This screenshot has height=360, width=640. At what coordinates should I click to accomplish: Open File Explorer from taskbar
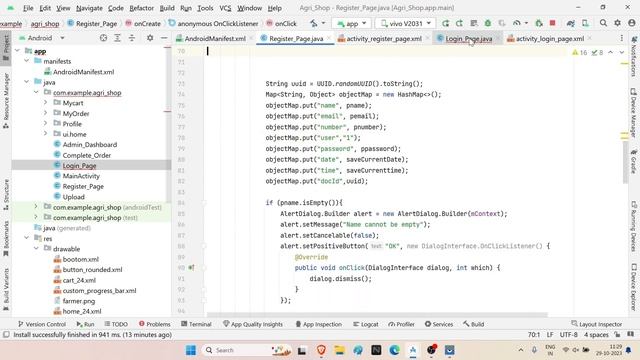[339, 350]
